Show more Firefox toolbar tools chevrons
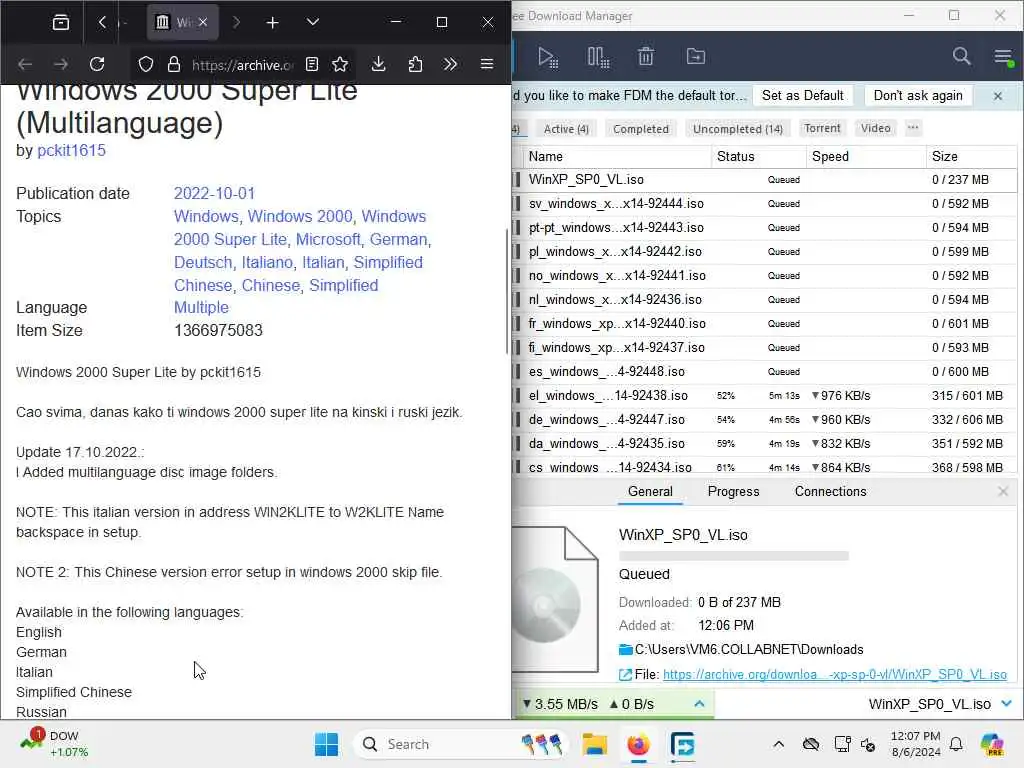Screen dimensions: 1024x768 [450, 64]
